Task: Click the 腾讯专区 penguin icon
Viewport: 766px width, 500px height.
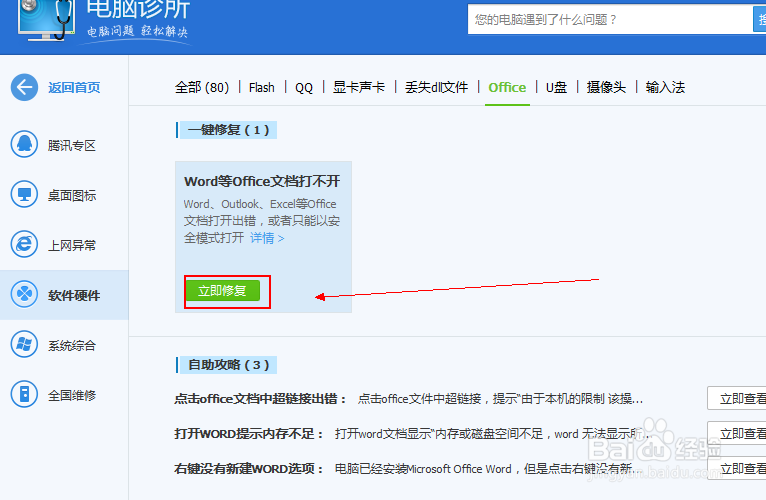Action: 24,144
